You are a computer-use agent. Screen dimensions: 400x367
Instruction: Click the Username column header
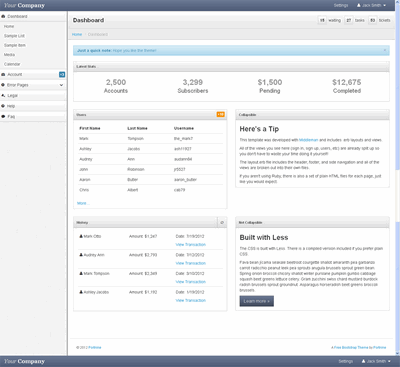click(184, 128)
